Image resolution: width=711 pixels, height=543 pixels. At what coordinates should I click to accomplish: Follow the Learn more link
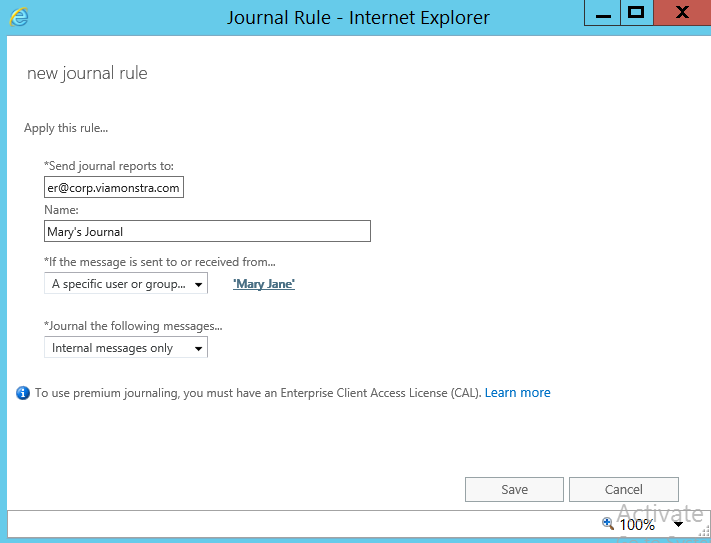pos(517,393)
